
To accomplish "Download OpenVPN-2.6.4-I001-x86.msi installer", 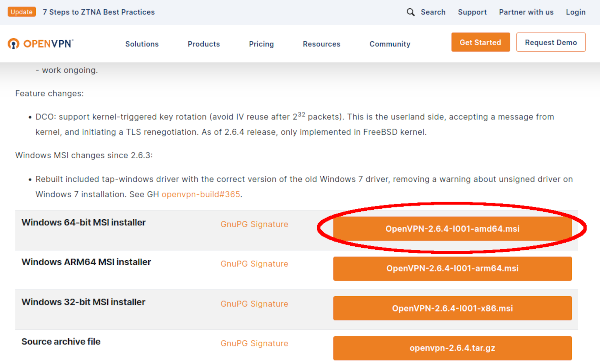I will point(452,308).
